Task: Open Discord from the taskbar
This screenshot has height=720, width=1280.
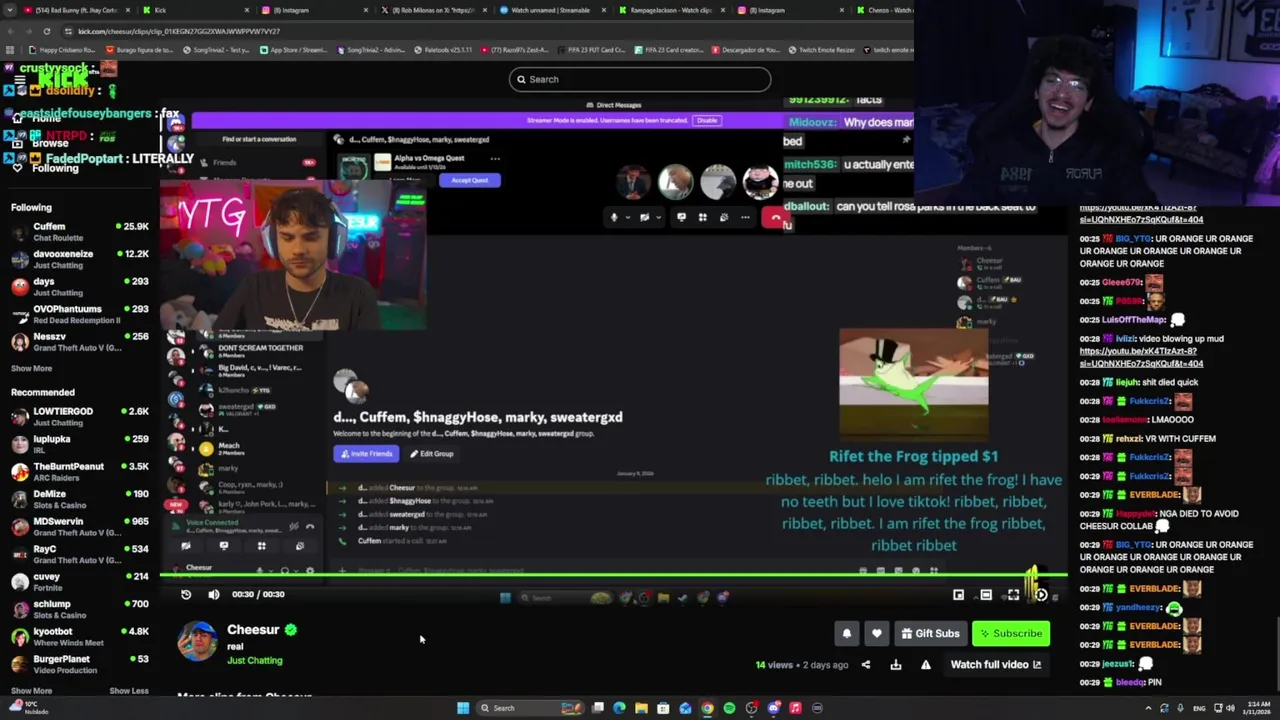Action: 773,708
